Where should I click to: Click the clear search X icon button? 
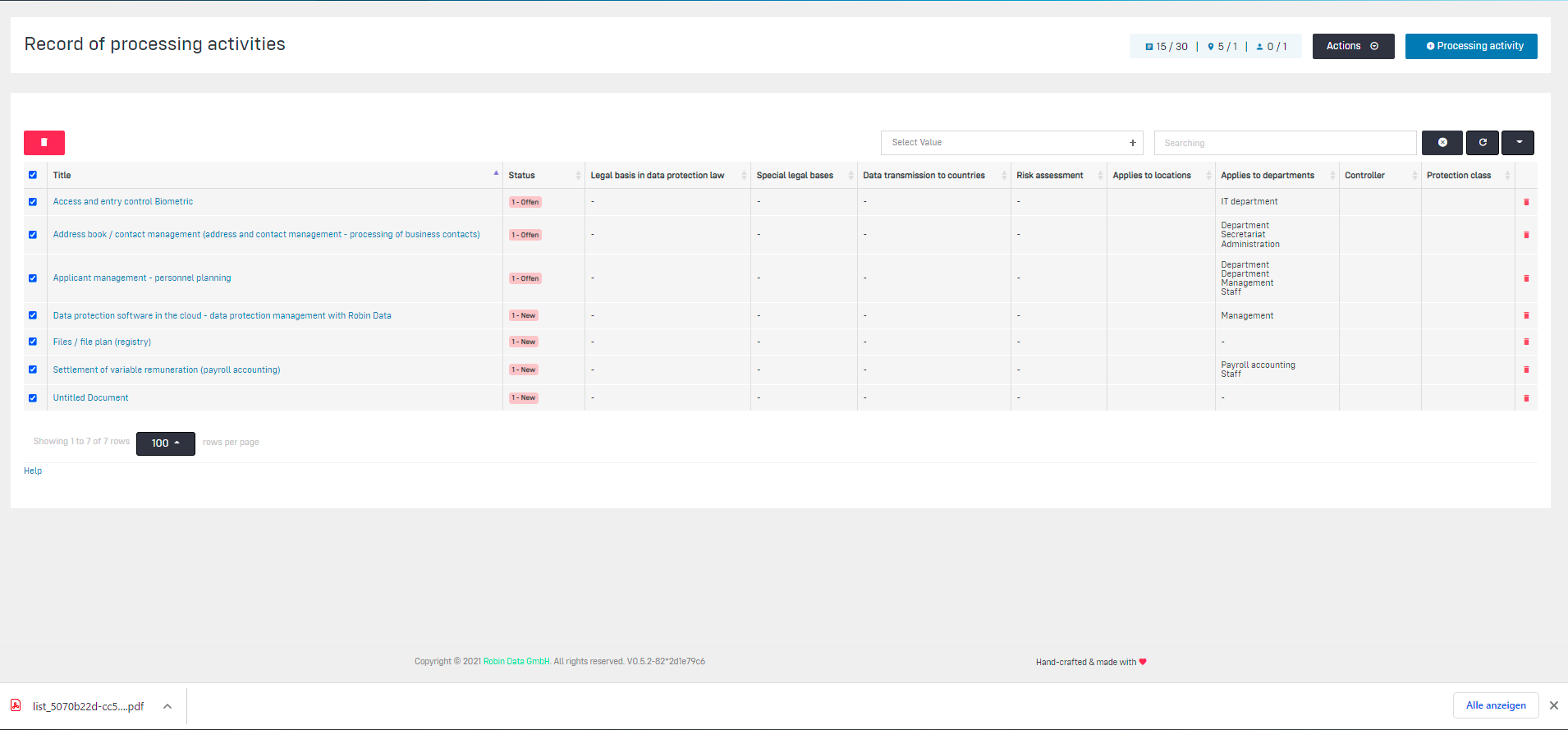(1442, 143)
